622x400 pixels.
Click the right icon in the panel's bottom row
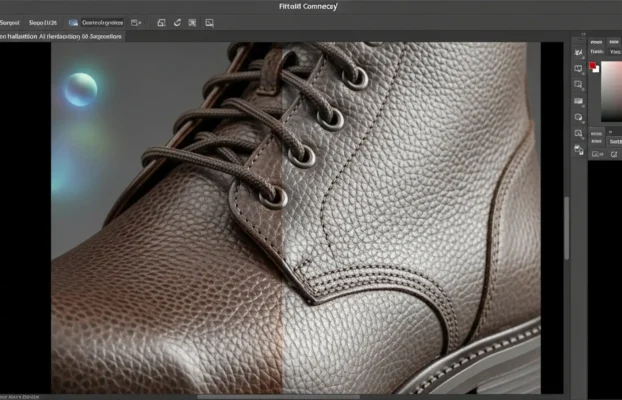[614, 154]
